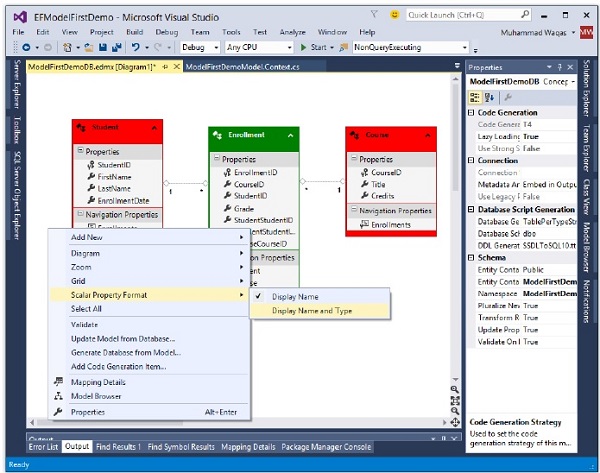Click in the Quick Launch search box
600x473 pixels.
pos(460,15)
